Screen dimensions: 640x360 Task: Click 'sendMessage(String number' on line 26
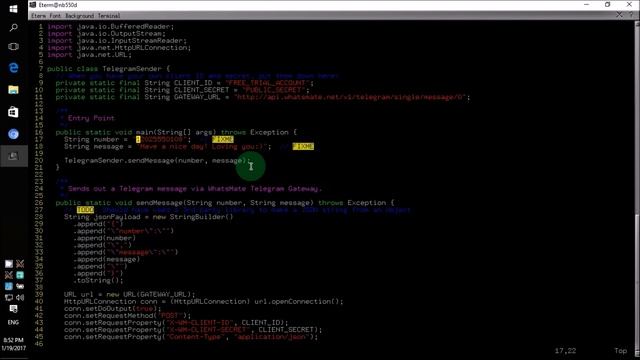[x=189, y=202]
